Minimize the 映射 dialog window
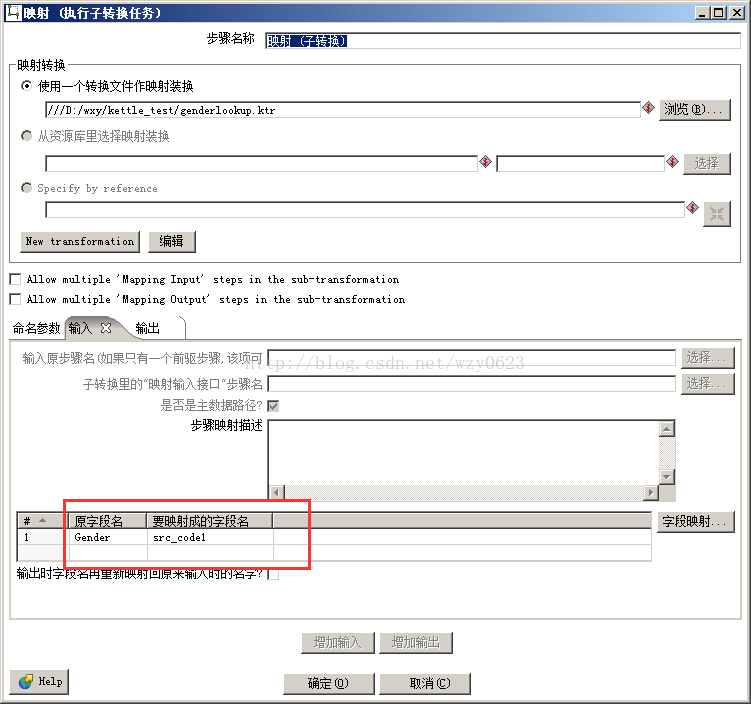 click(x=702, y=12)
